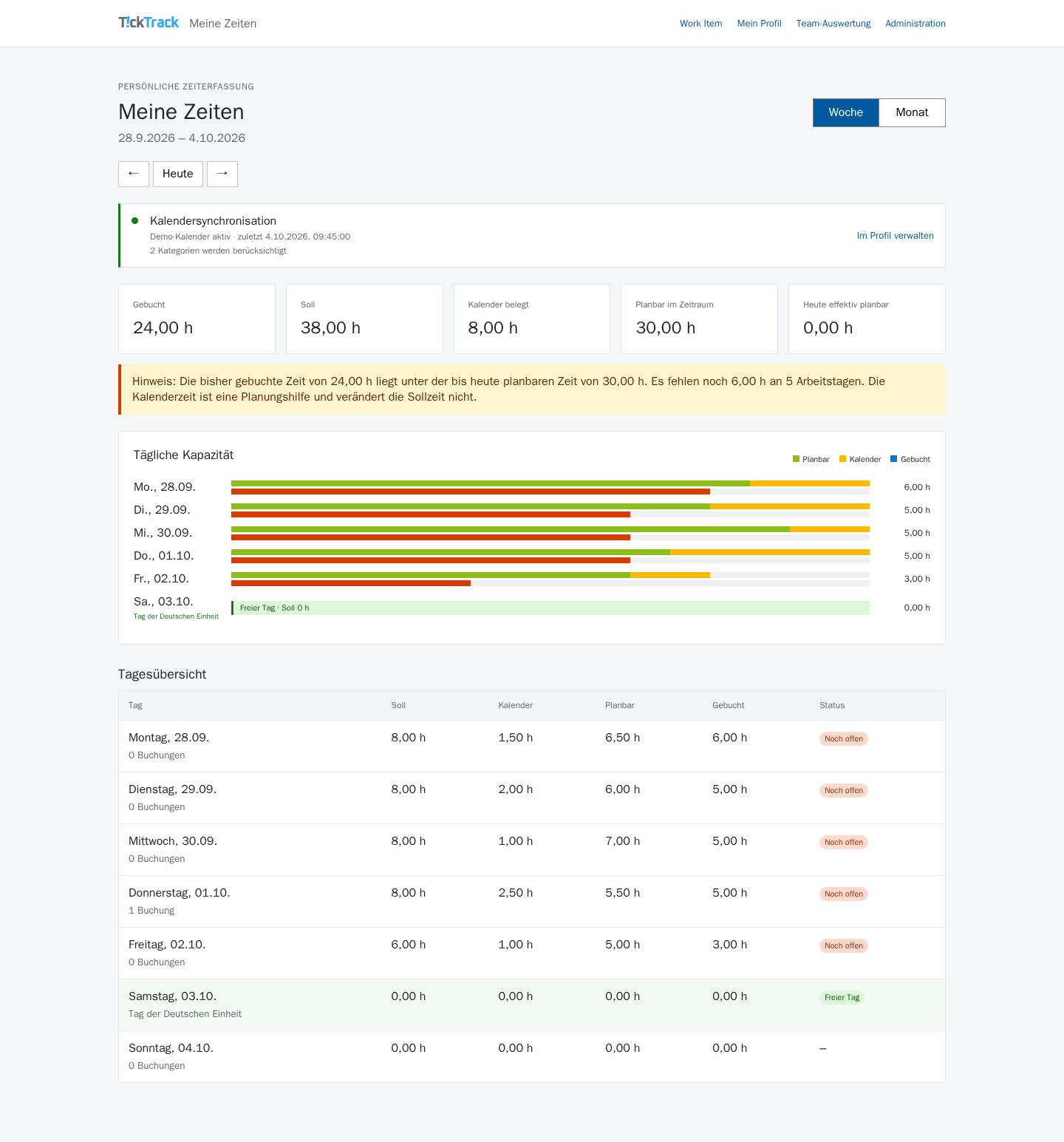The width and height of the screenshot is (1064, 1142).
Task: Click the 'Status' column header
Action: coord(832,705)
